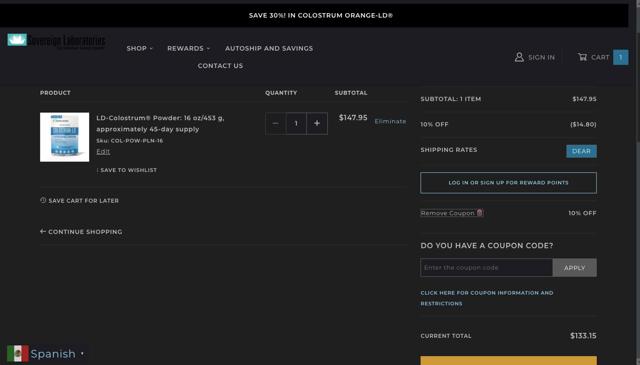Click the shopping cart icon
This screenshot has height=365, width=640.
click(x=582, y=57)
